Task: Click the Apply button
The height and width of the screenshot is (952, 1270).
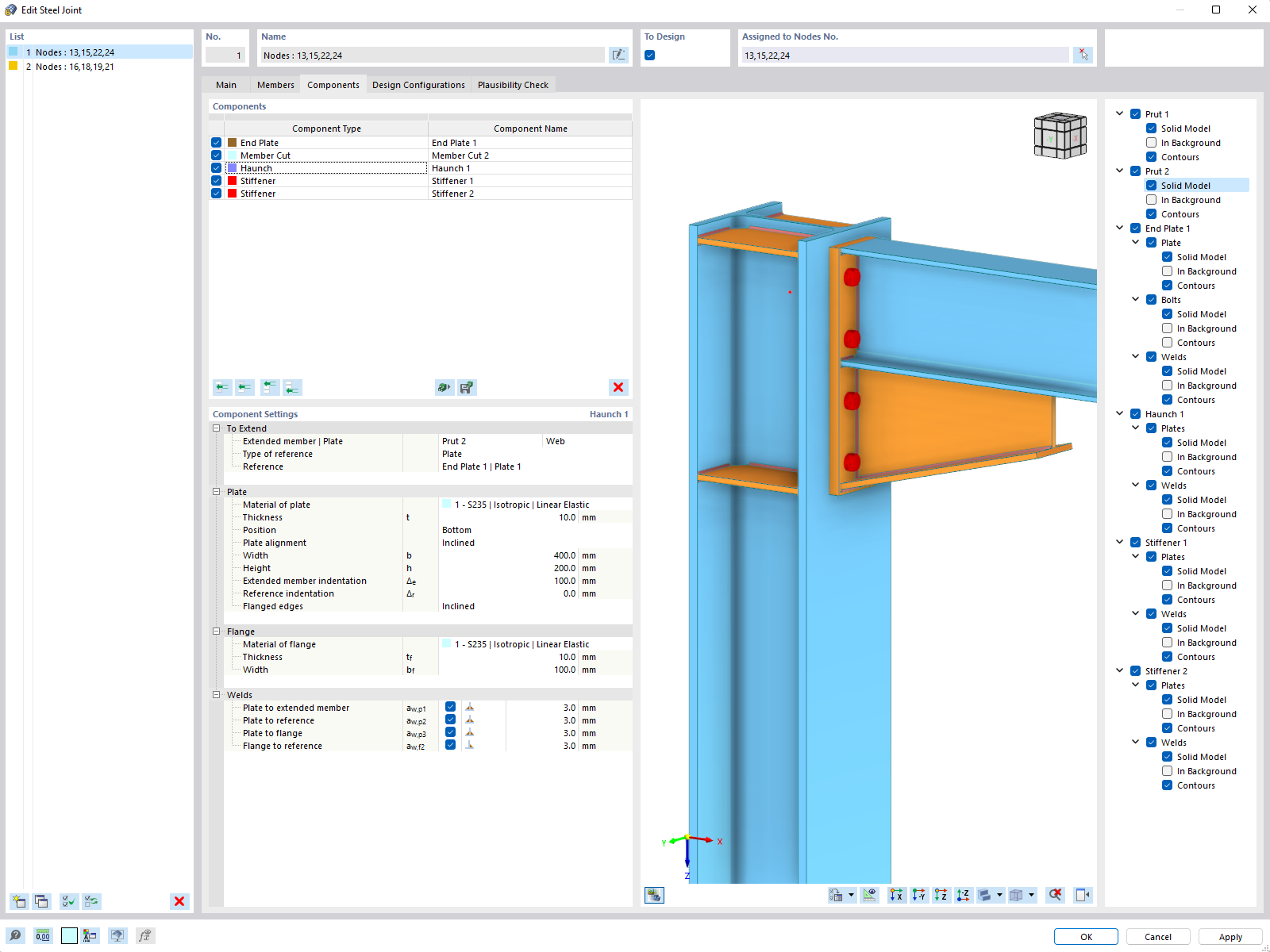Action: tap(1229, 936)
